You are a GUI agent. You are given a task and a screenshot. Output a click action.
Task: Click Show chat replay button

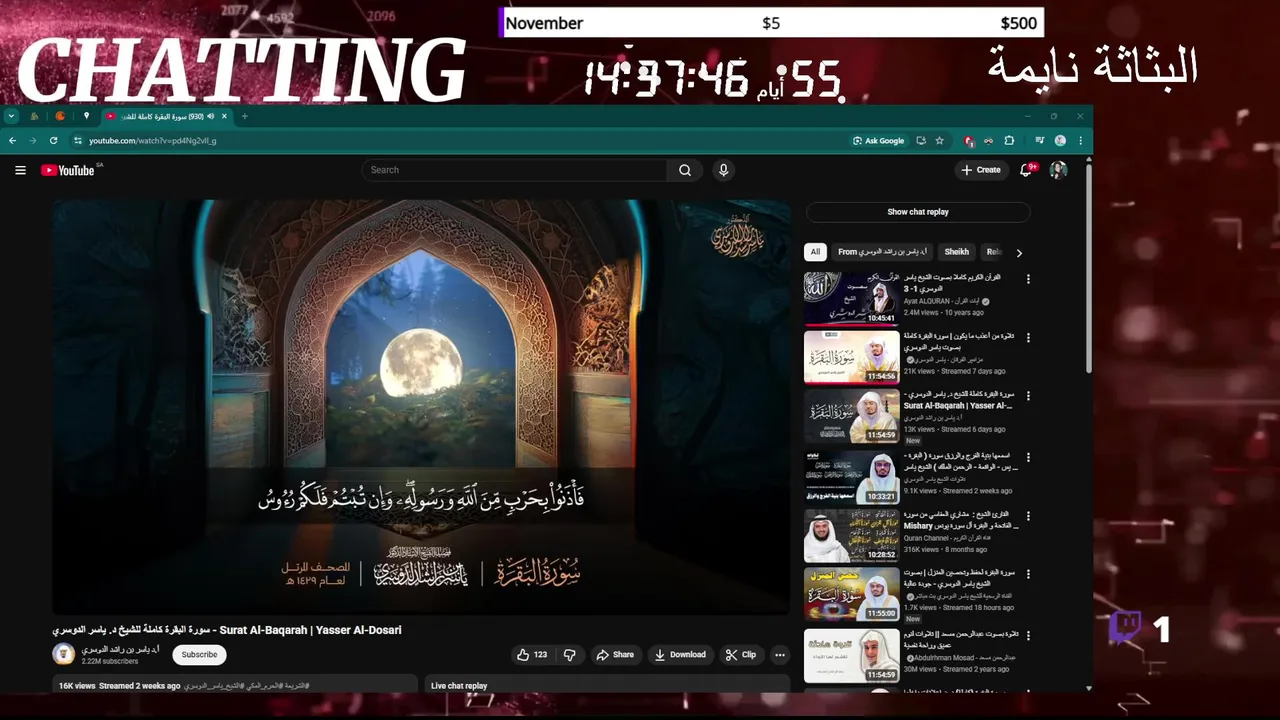[x=918, y=212]
